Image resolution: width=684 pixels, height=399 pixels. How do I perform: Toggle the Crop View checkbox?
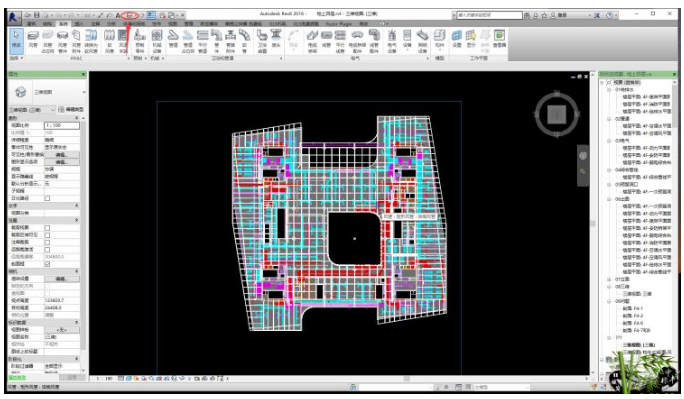click(x=47, y=228)
